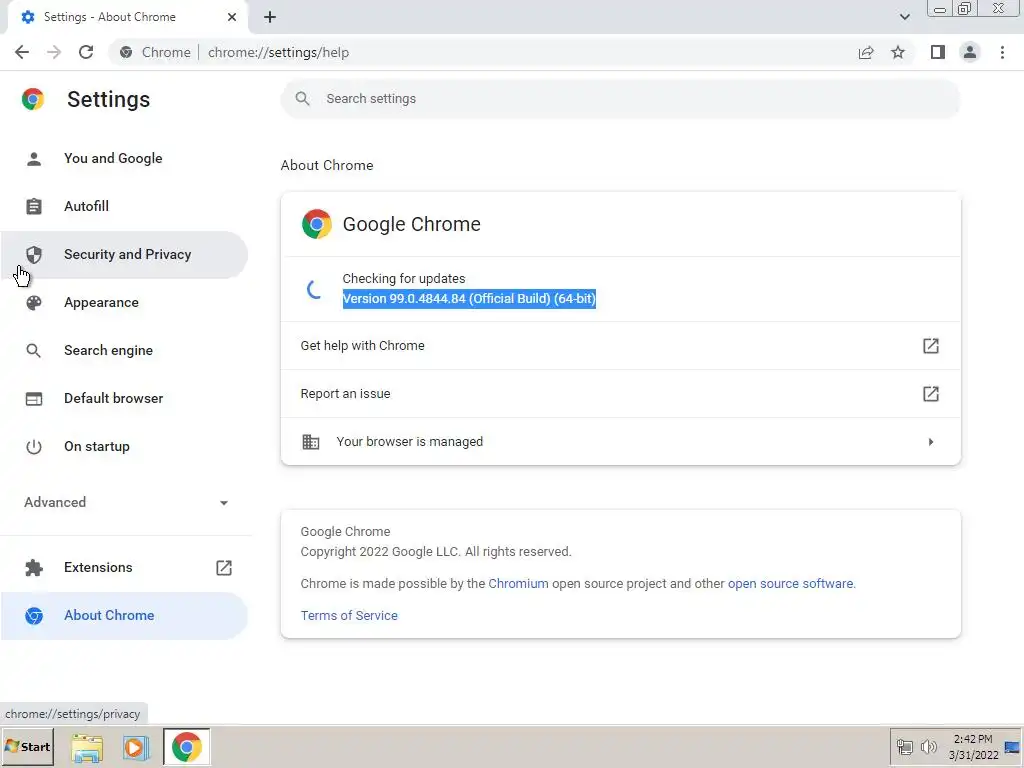Open the tab search chevron
This screenshot has width=1024, height=768.
coord(904,17)
